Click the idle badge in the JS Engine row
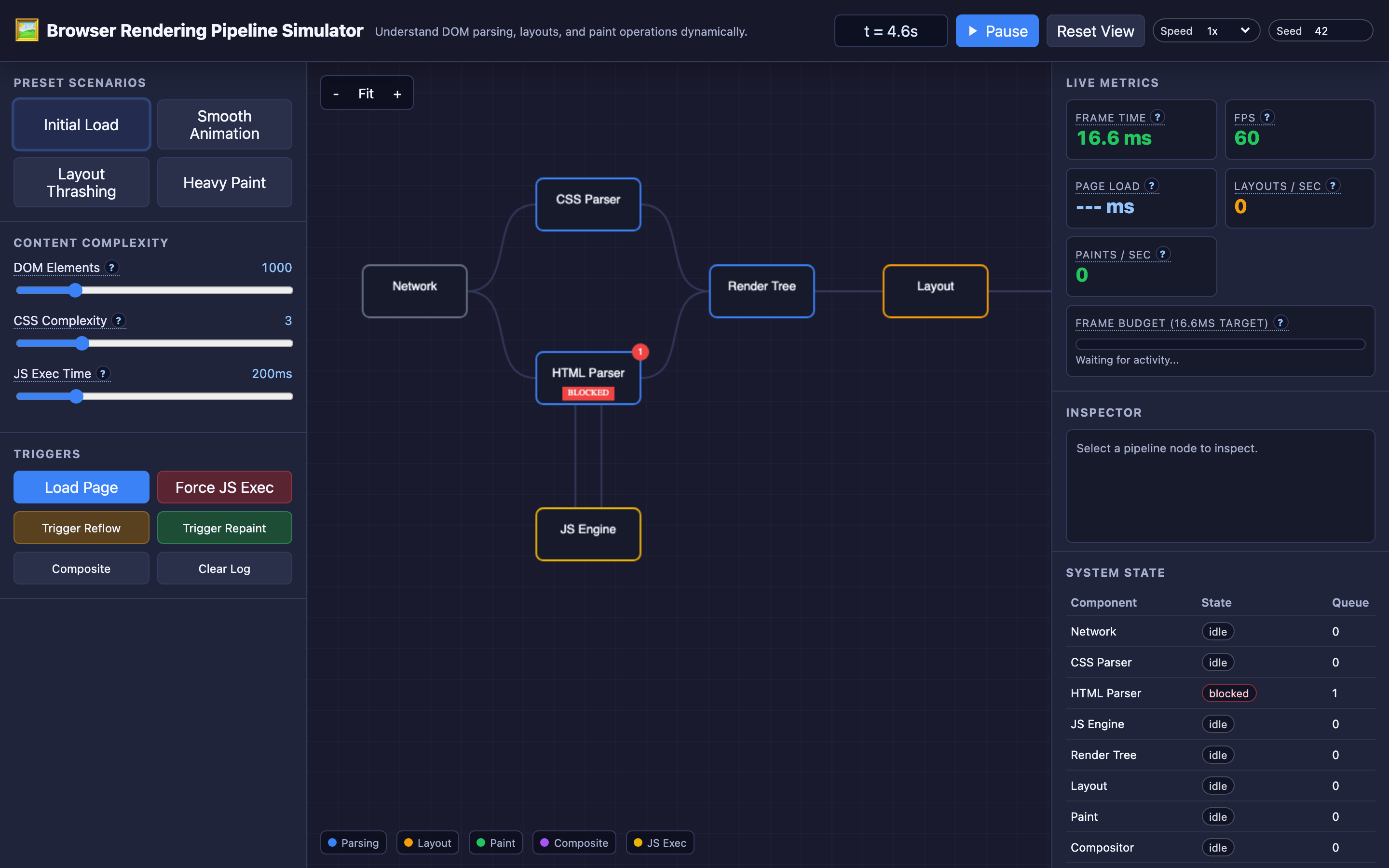Screen dimensions: 1389x868 (1218, 724)
